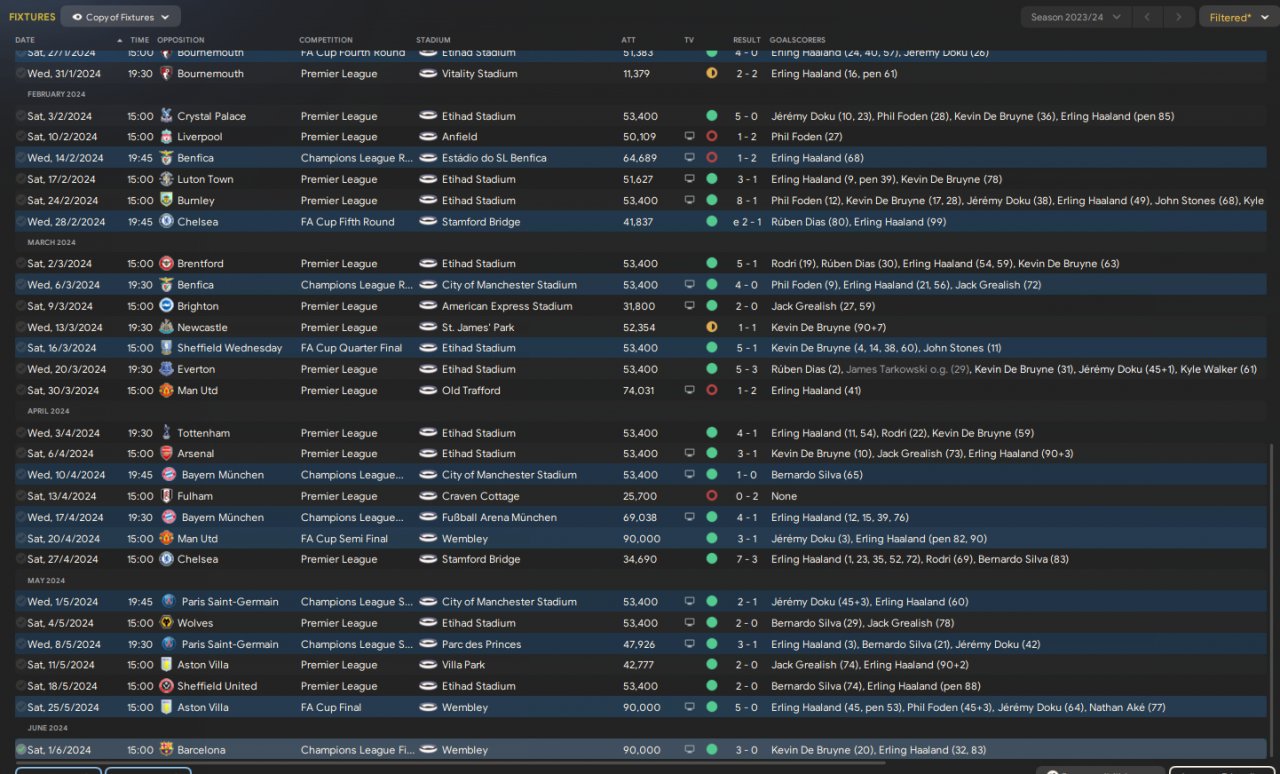Click the 'Kevin De Bruyne (90+7)' goalscorer text
Image resolution: width=1280 pixels, height=774 pixels.
[x=830, y=327]
